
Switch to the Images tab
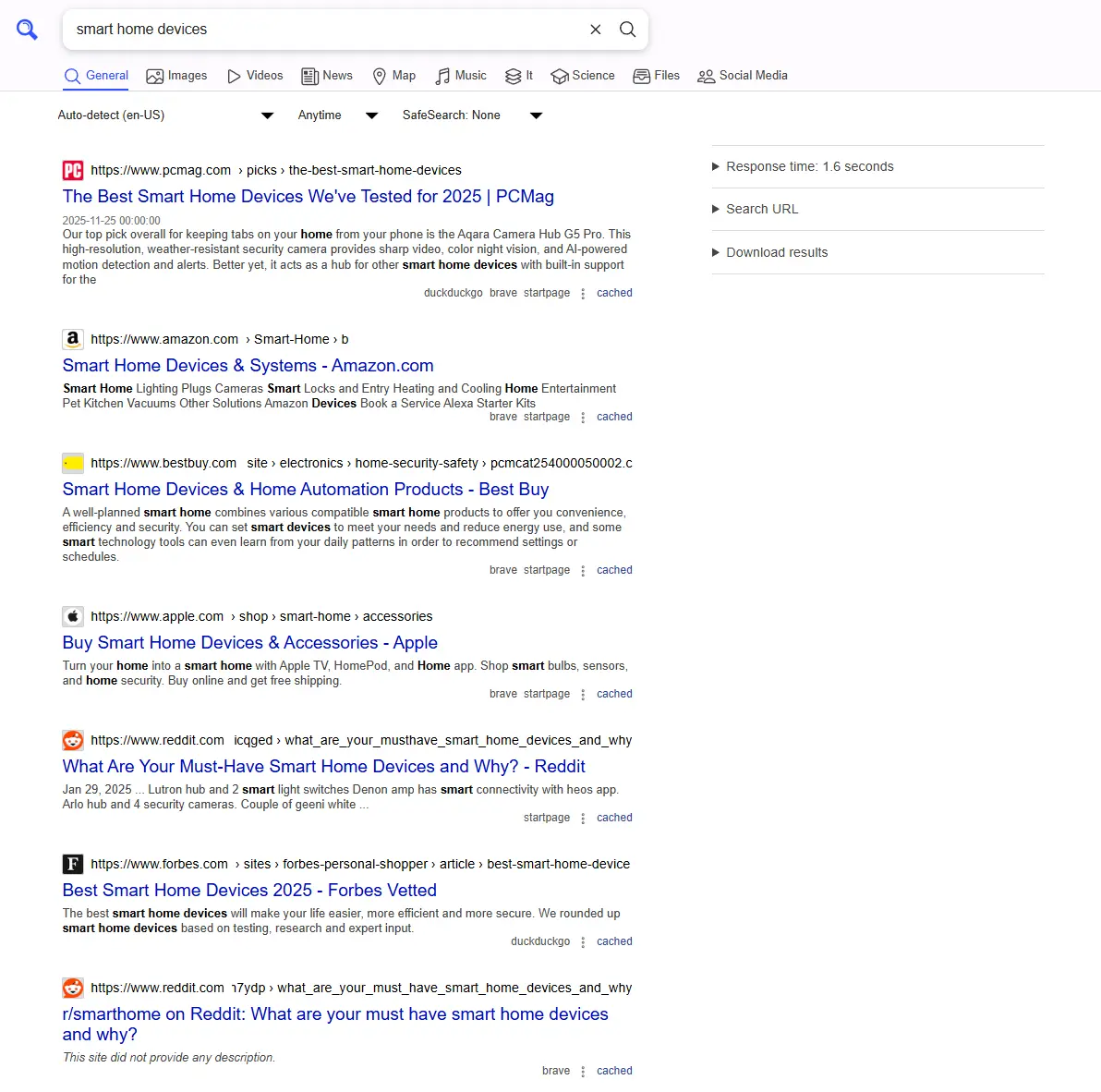pos(176,76)
